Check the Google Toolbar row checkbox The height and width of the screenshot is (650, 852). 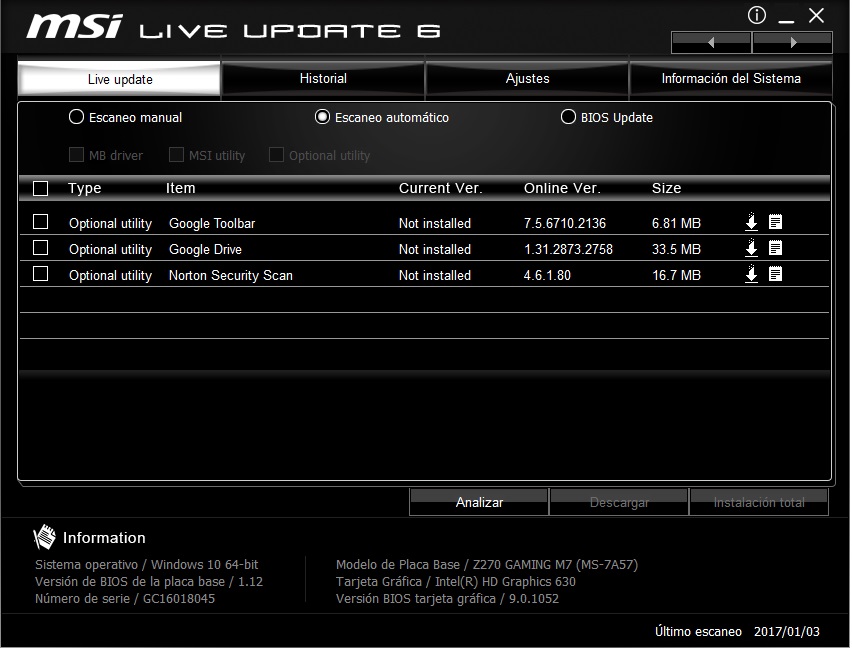tap(40, 222)
